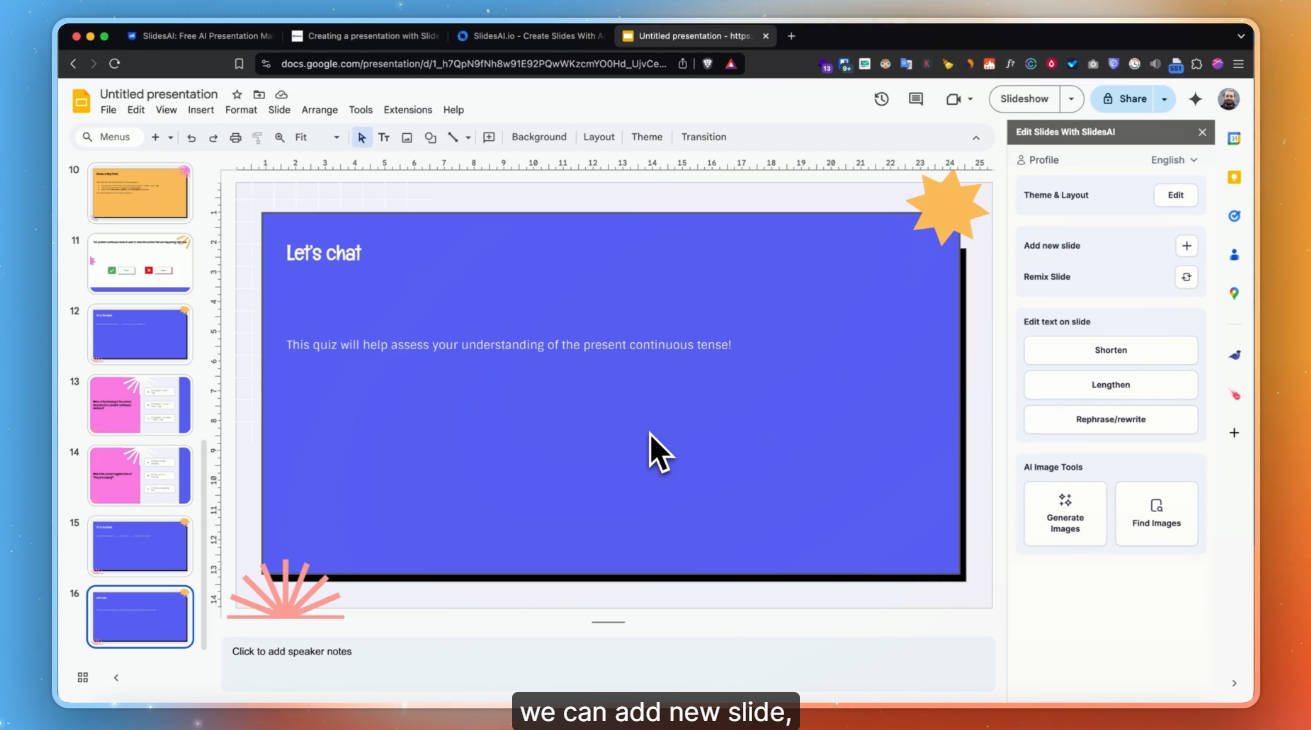Click the New slide plus icon
Image resolution: width=1311 pixels, height=730 pixels.
tap(155, 137)
